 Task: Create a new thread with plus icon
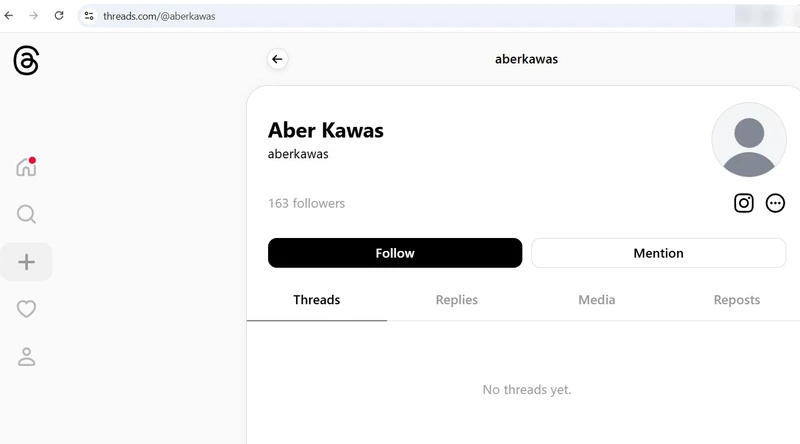(x=26, y=262)
